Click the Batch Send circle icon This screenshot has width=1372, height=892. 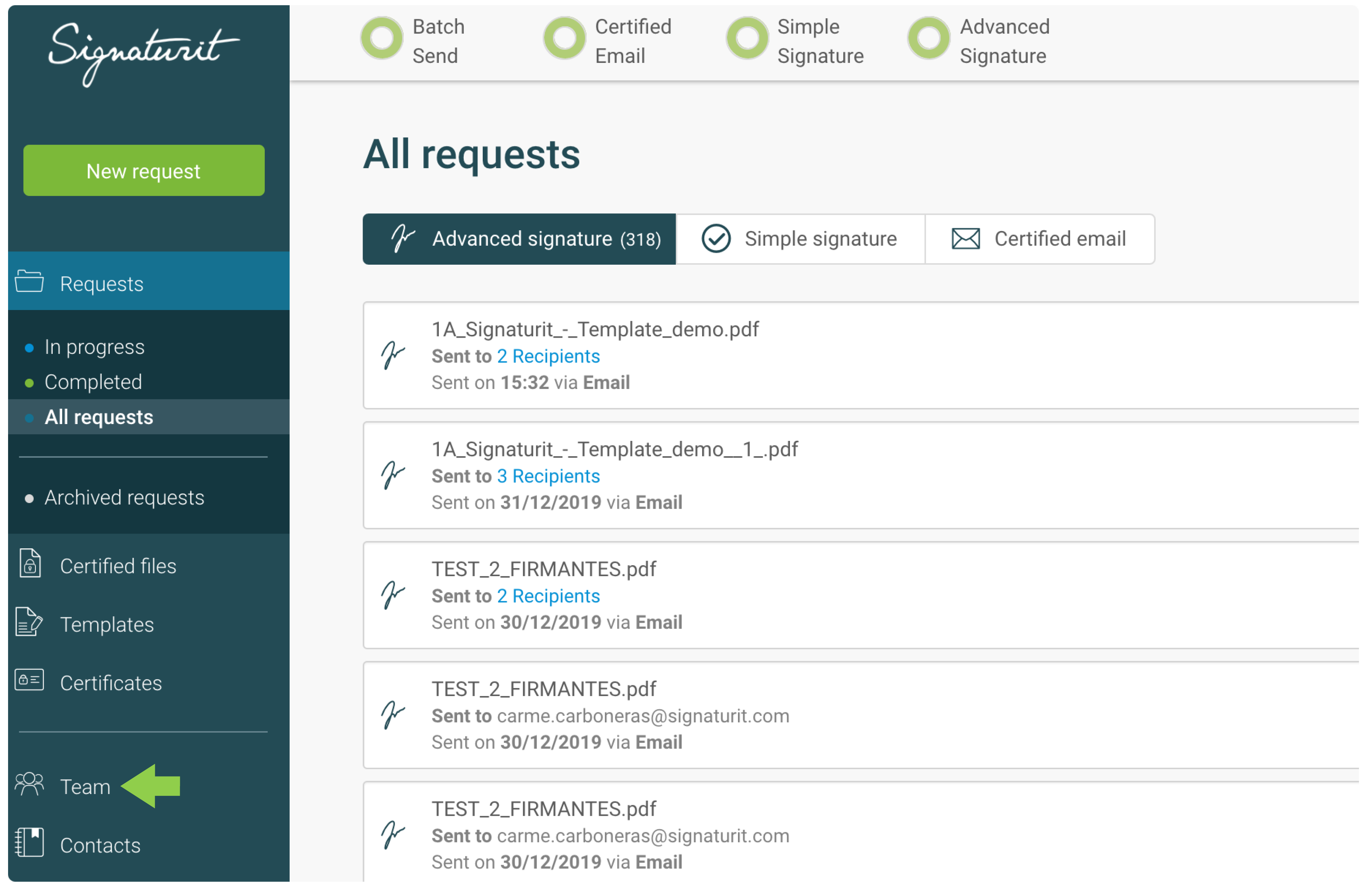pos(382,38)
